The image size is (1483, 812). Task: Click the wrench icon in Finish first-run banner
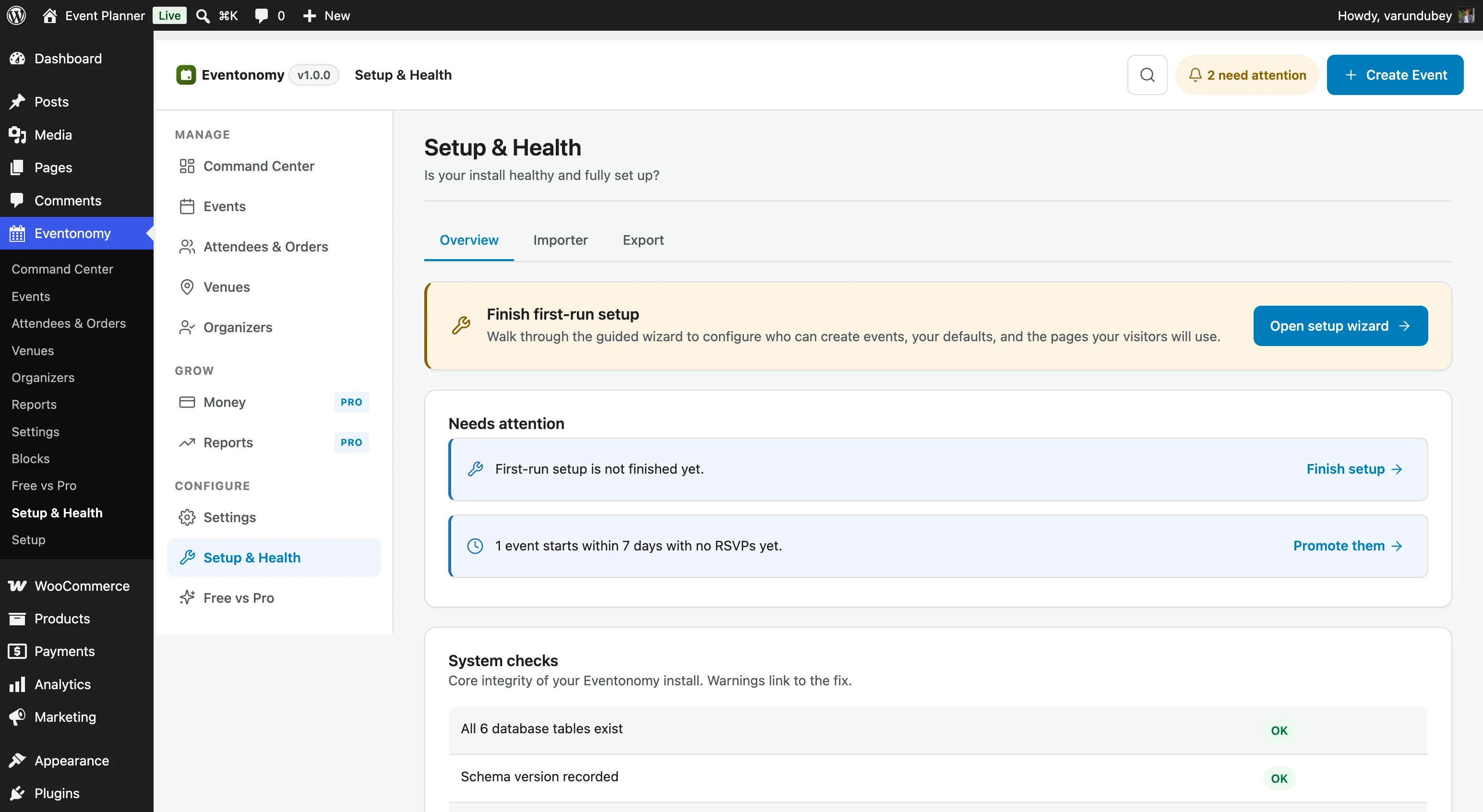click(461, 325)
